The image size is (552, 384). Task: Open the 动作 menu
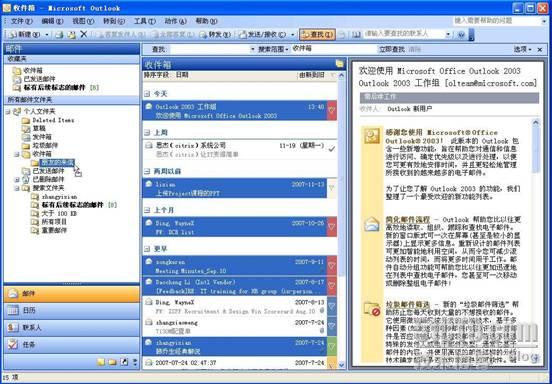coord(175,21)
